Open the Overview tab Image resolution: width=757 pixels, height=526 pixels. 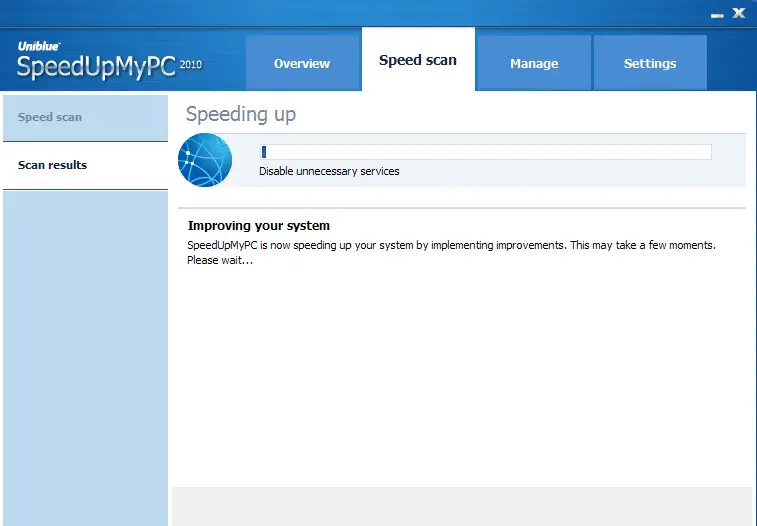[303, 63]
